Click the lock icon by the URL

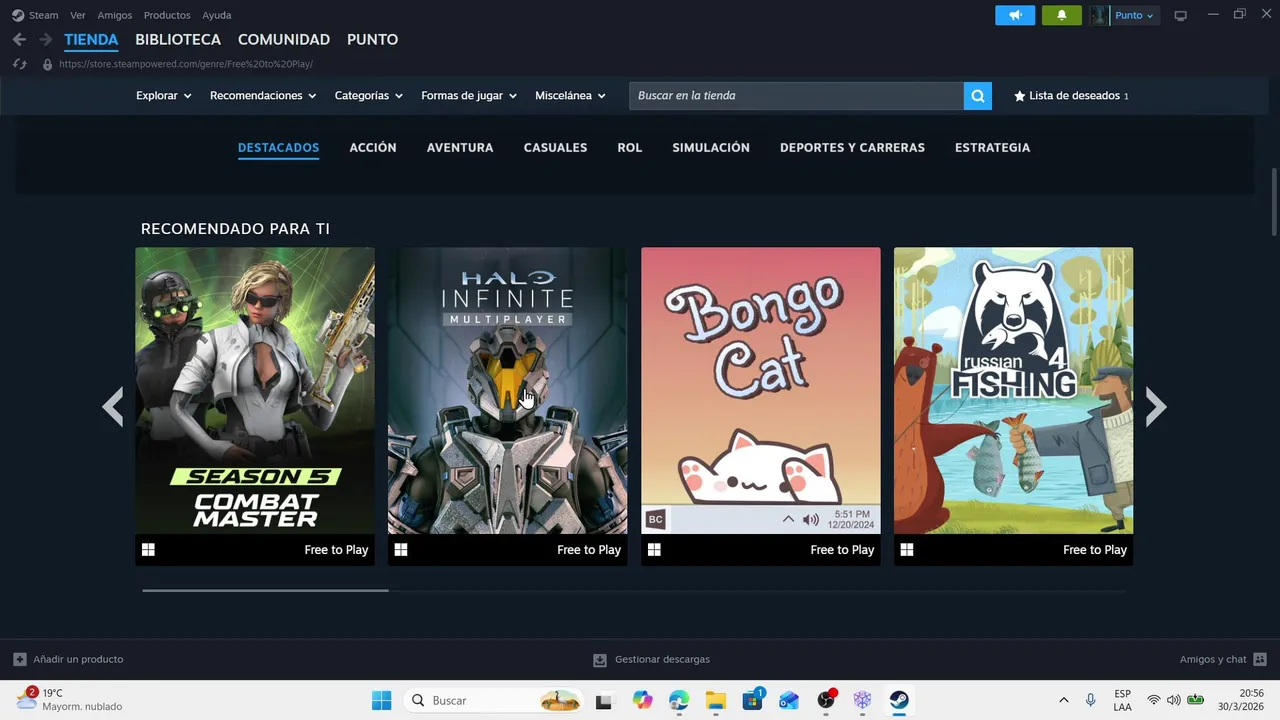pos(47,64)
